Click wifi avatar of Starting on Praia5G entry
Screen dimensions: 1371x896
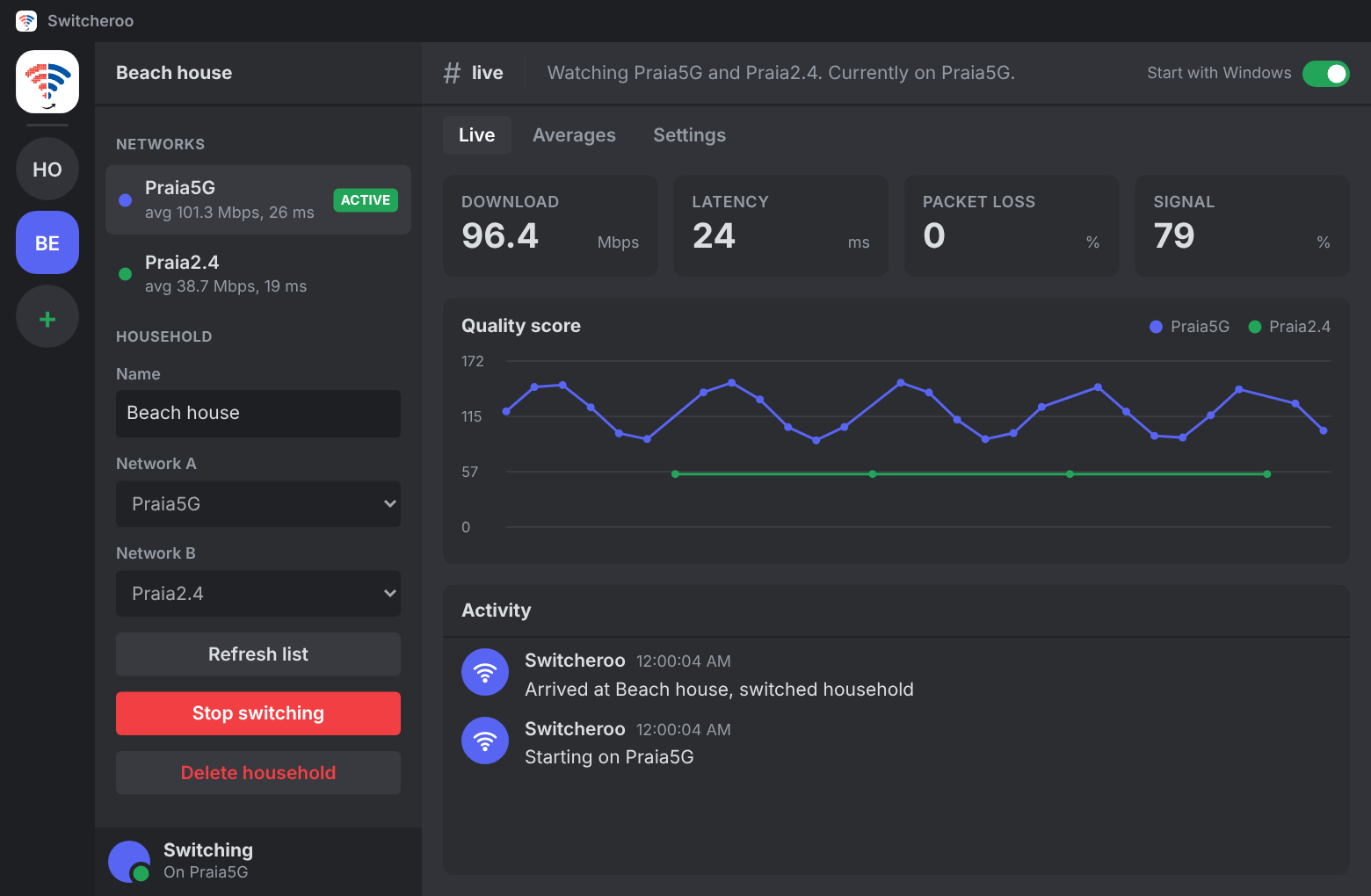click(485, 741)
